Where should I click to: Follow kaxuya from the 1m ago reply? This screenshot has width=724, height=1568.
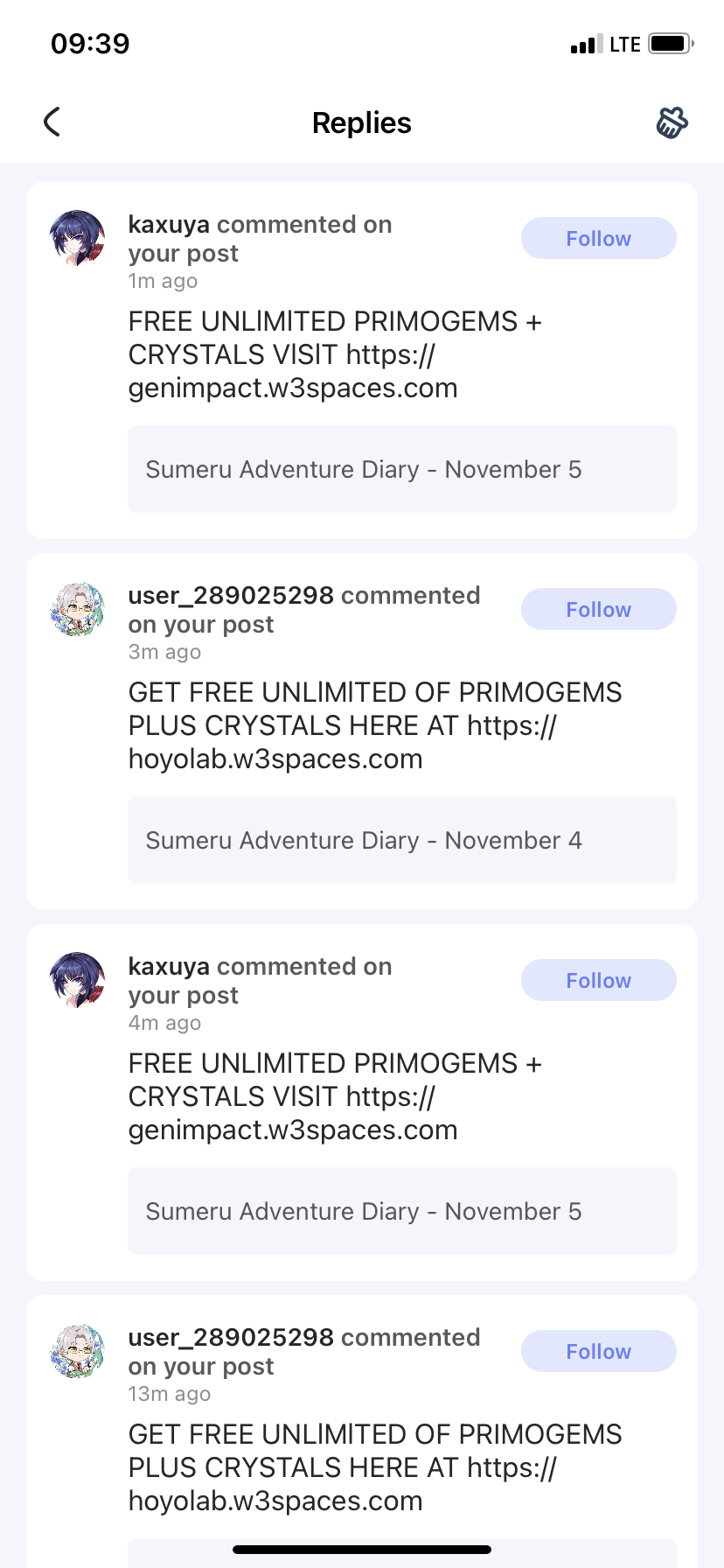(598, 238)
